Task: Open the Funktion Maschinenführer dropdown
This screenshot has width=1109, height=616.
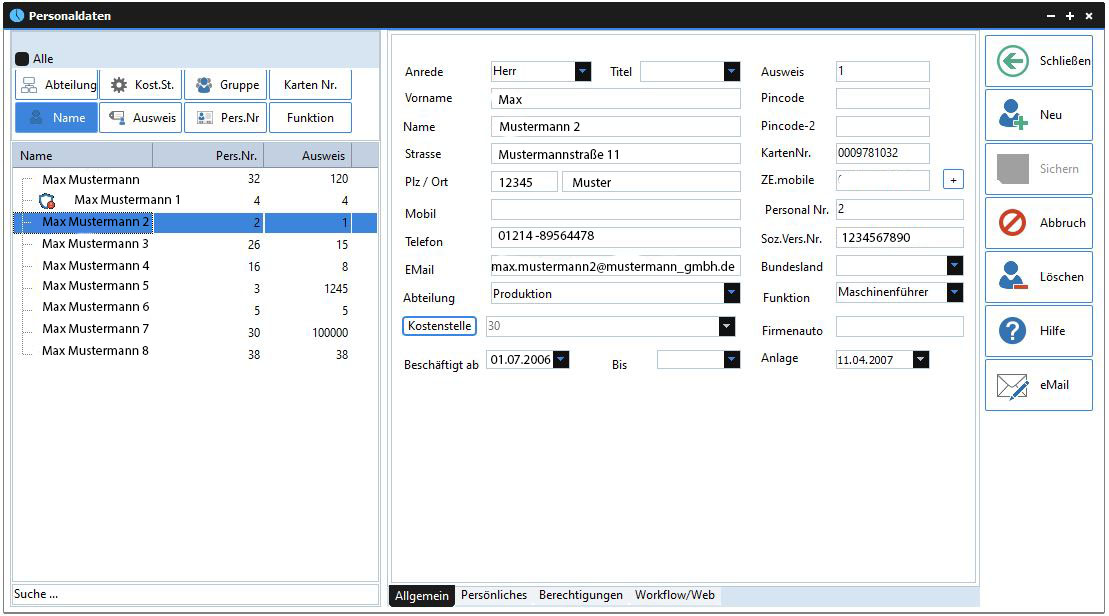Action: click(x=955, y=292)
